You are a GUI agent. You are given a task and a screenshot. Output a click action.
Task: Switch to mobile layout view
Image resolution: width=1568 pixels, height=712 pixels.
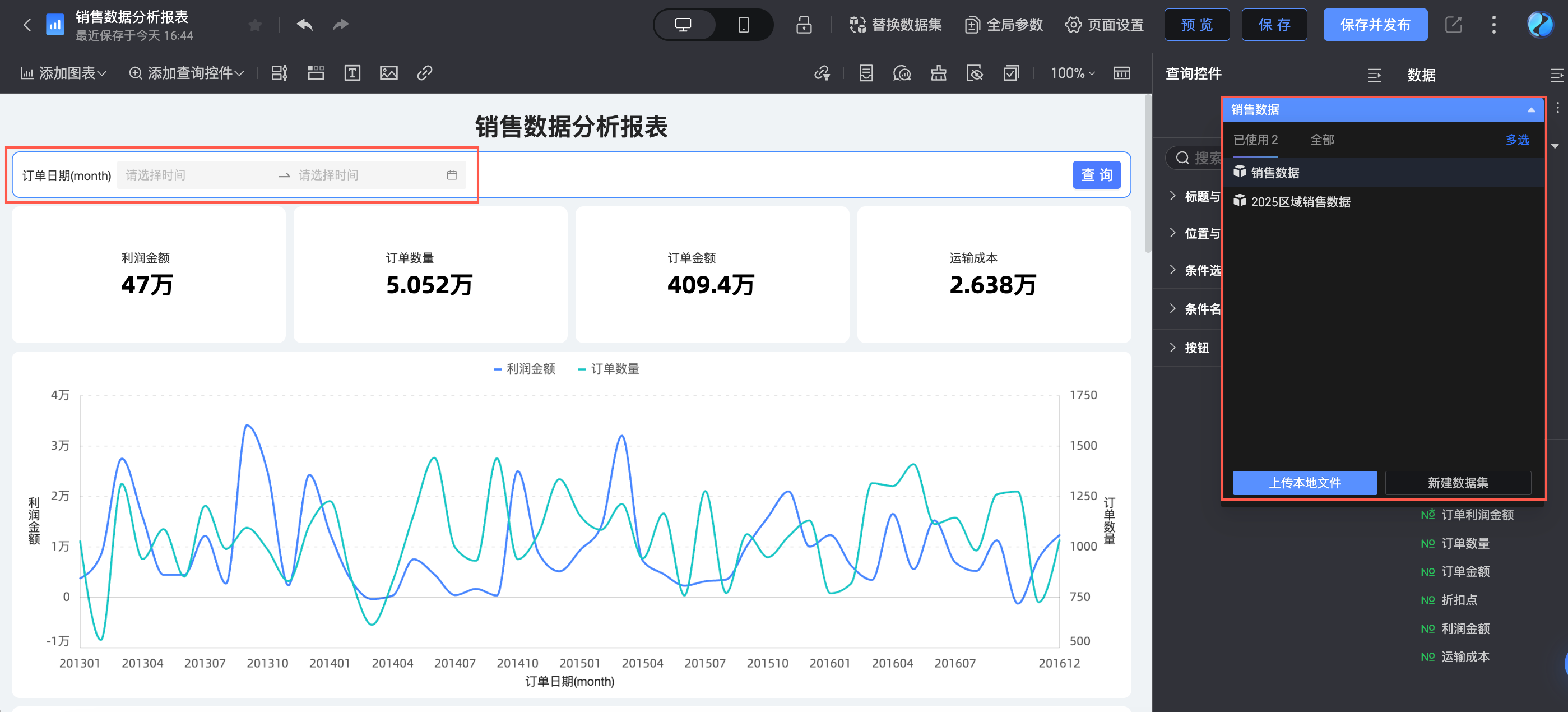click(743, 25)
